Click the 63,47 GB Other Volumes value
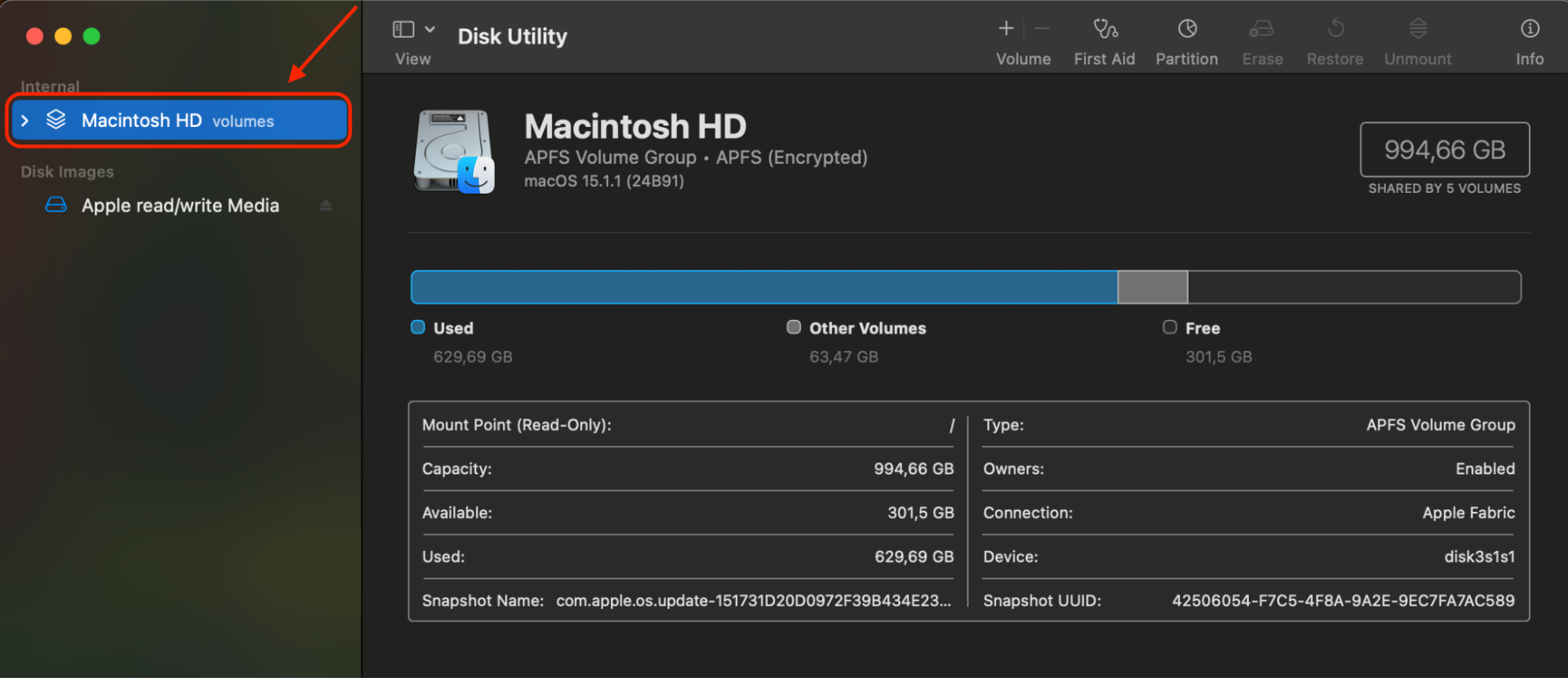Image resolution: width=1568 pixels, height=678 pixels. (x=844, y=357)
